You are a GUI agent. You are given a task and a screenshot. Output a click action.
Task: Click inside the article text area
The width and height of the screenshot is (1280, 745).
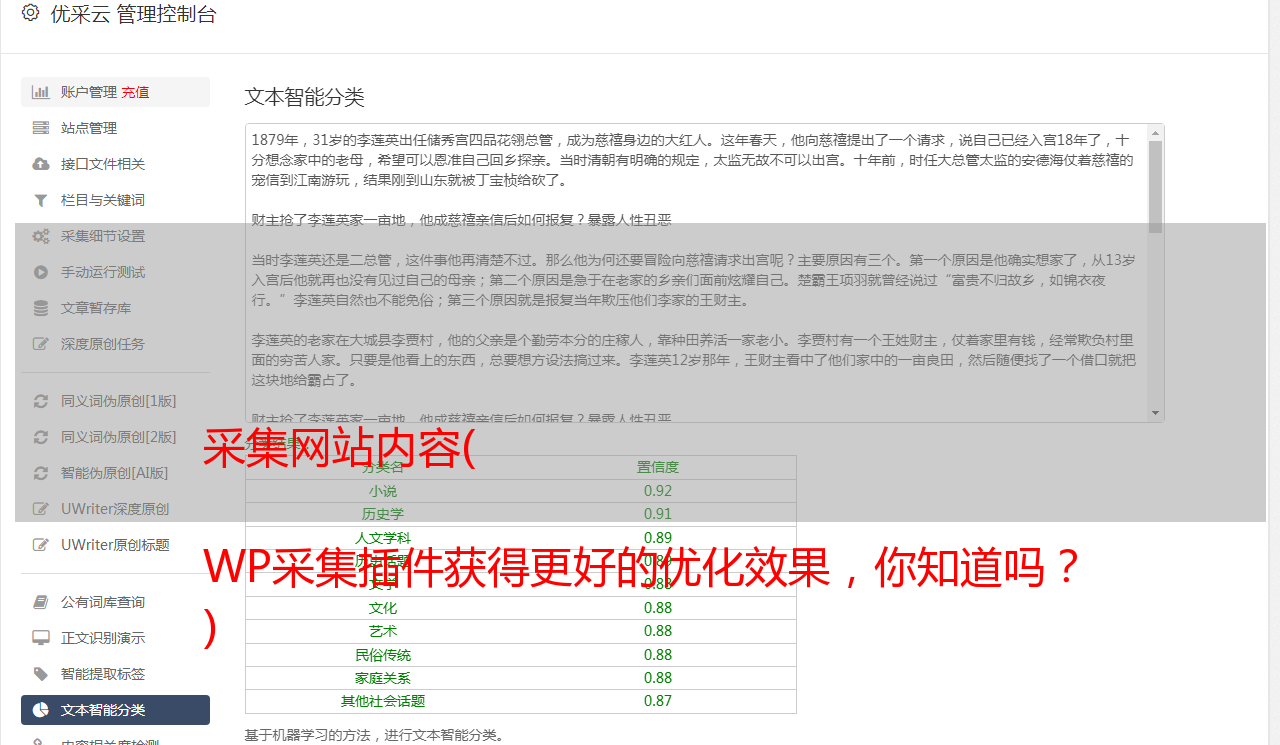click(x=696, y=273)
